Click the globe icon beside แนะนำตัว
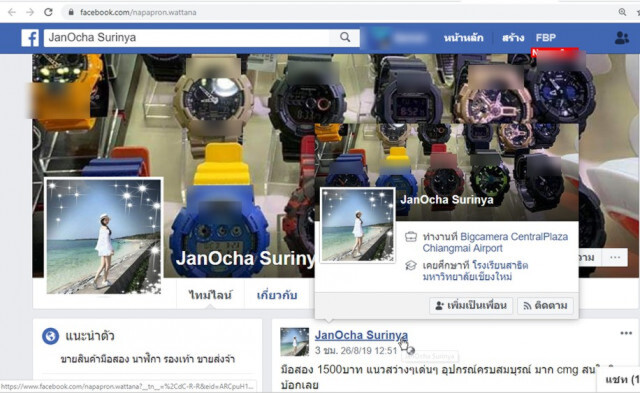Screen dimensions: 640x393 (x=51, y=336)
